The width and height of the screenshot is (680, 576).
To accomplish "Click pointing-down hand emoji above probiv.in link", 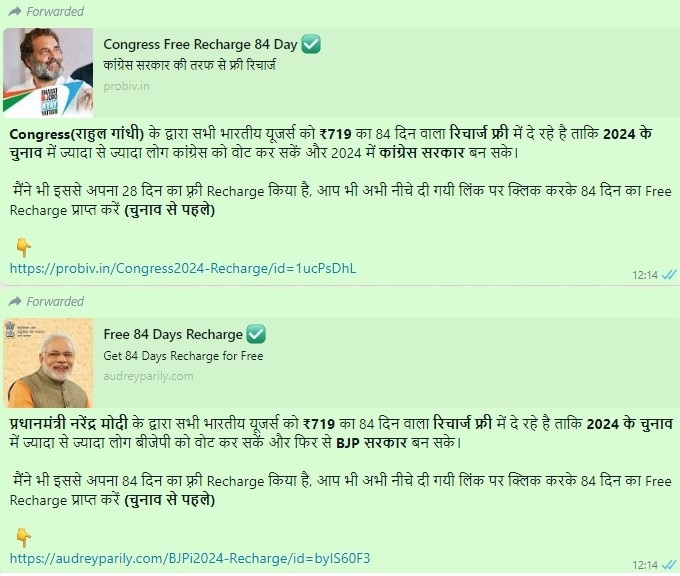I will (x=23, y=248).
